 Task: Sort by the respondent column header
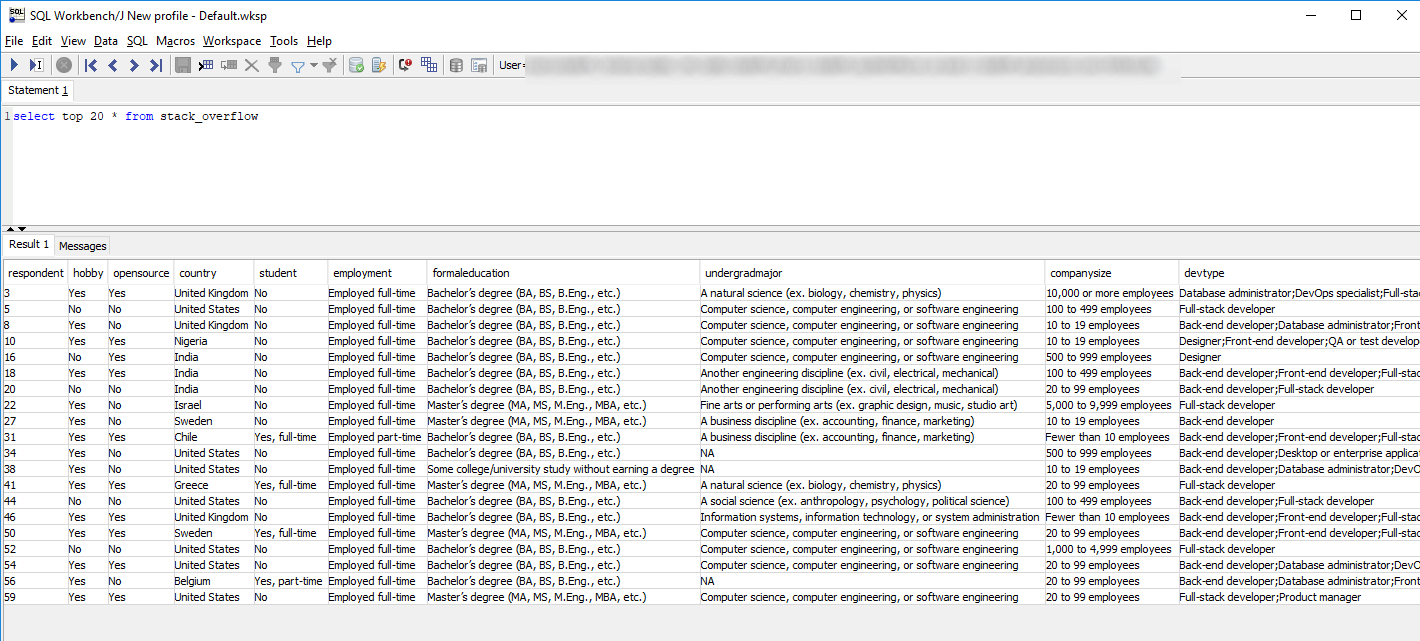(36, 273)
